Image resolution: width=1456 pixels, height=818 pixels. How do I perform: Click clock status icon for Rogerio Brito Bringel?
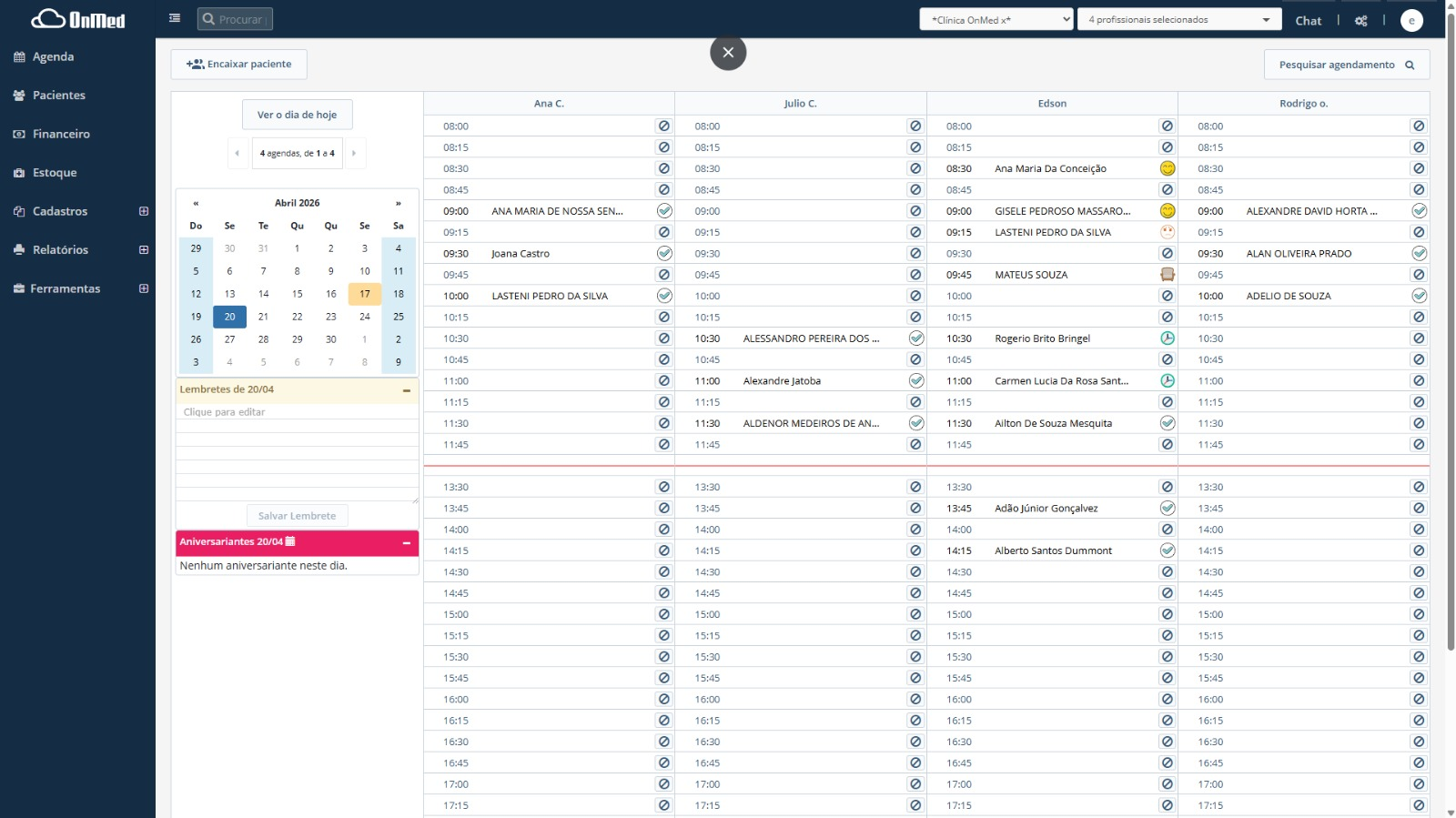[1168, 338]
